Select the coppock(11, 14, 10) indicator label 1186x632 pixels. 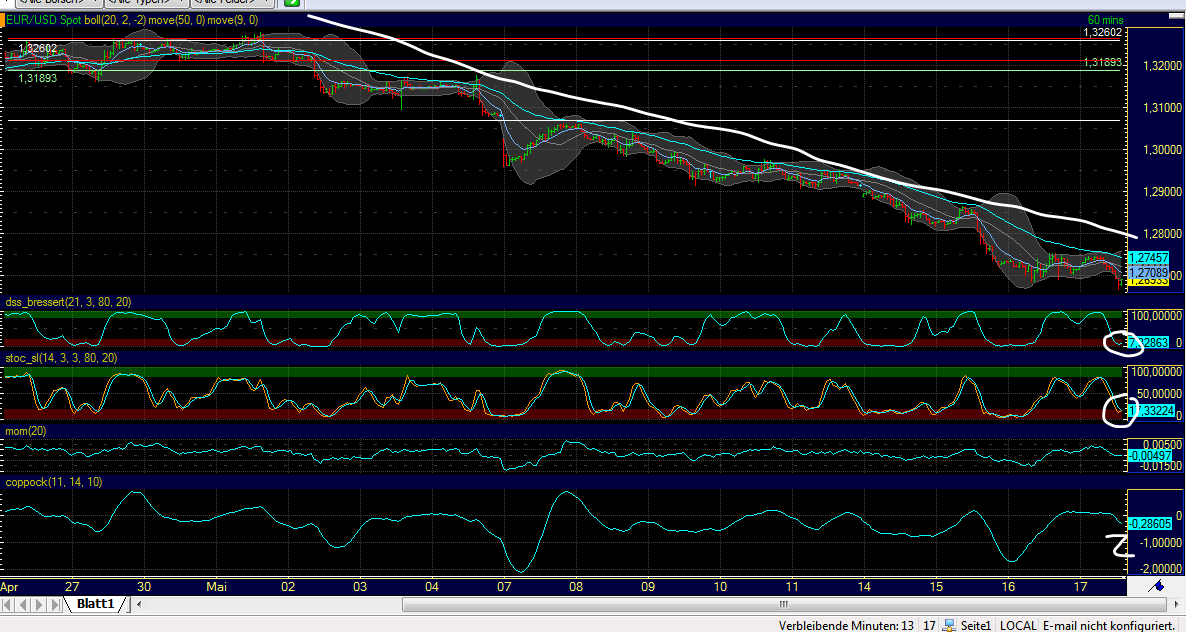tap(54, 482)
